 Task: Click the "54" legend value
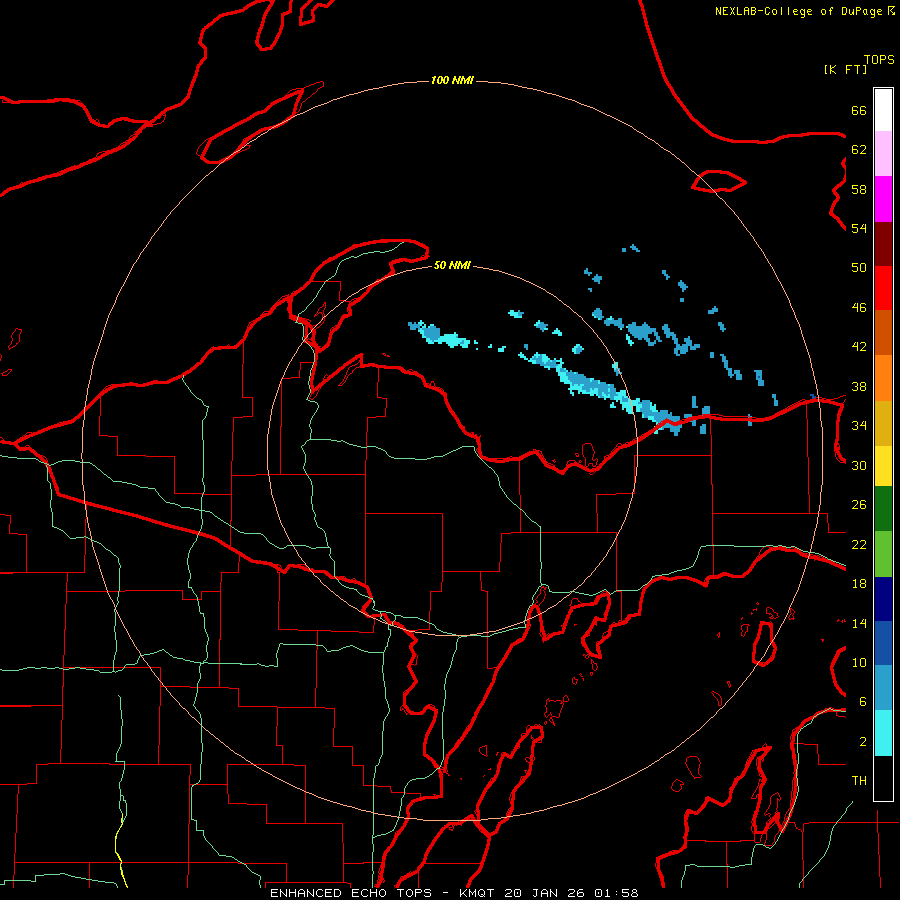859,228
